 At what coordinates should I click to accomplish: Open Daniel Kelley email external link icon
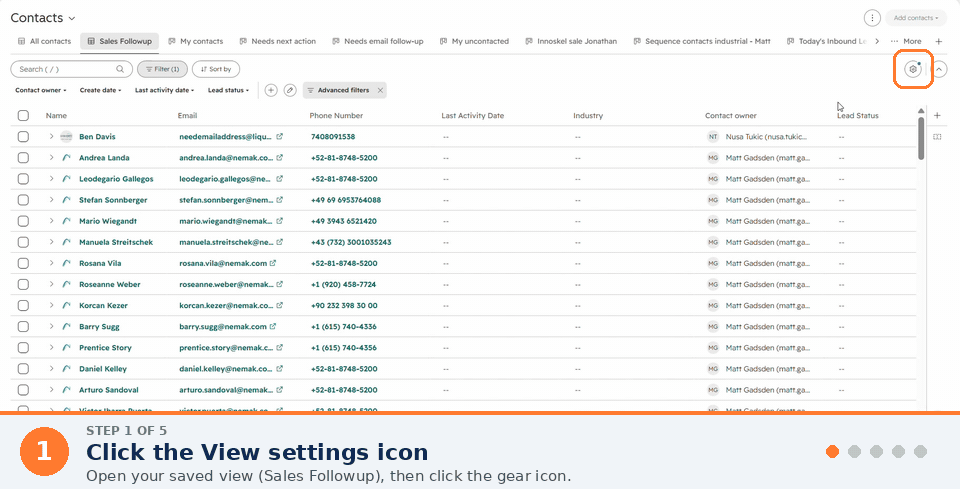[x=279, y=369]
